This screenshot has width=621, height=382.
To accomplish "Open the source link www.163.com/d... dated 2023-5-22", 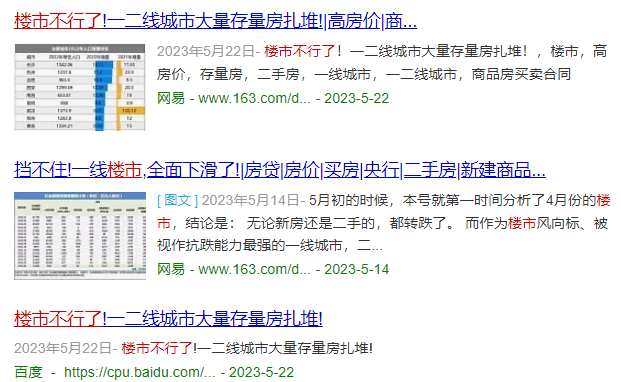I will click(x=254, y=98).
